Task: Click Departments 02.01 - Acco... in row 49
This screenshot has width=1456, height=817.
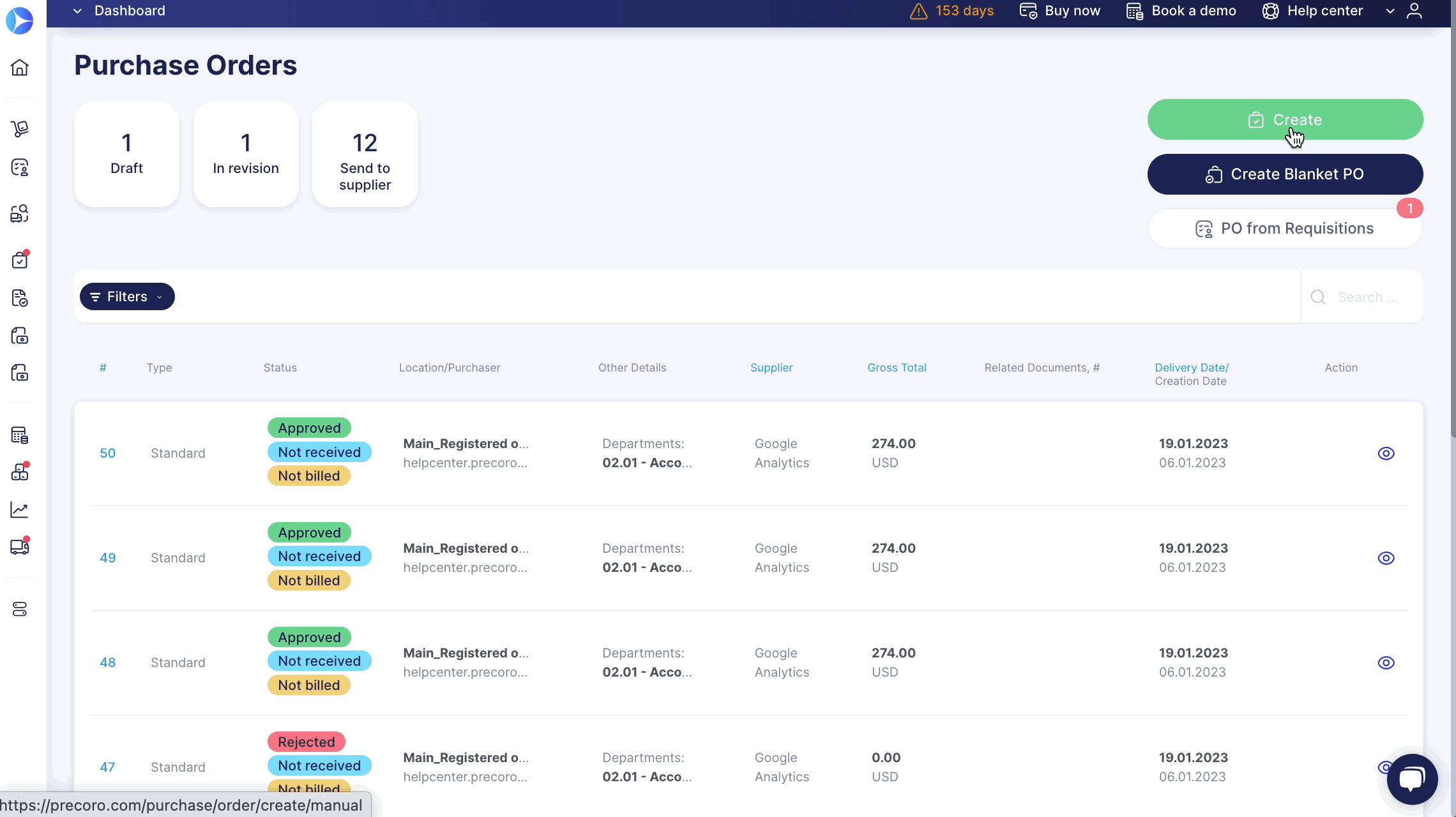Action: click(x=647, y=558)
